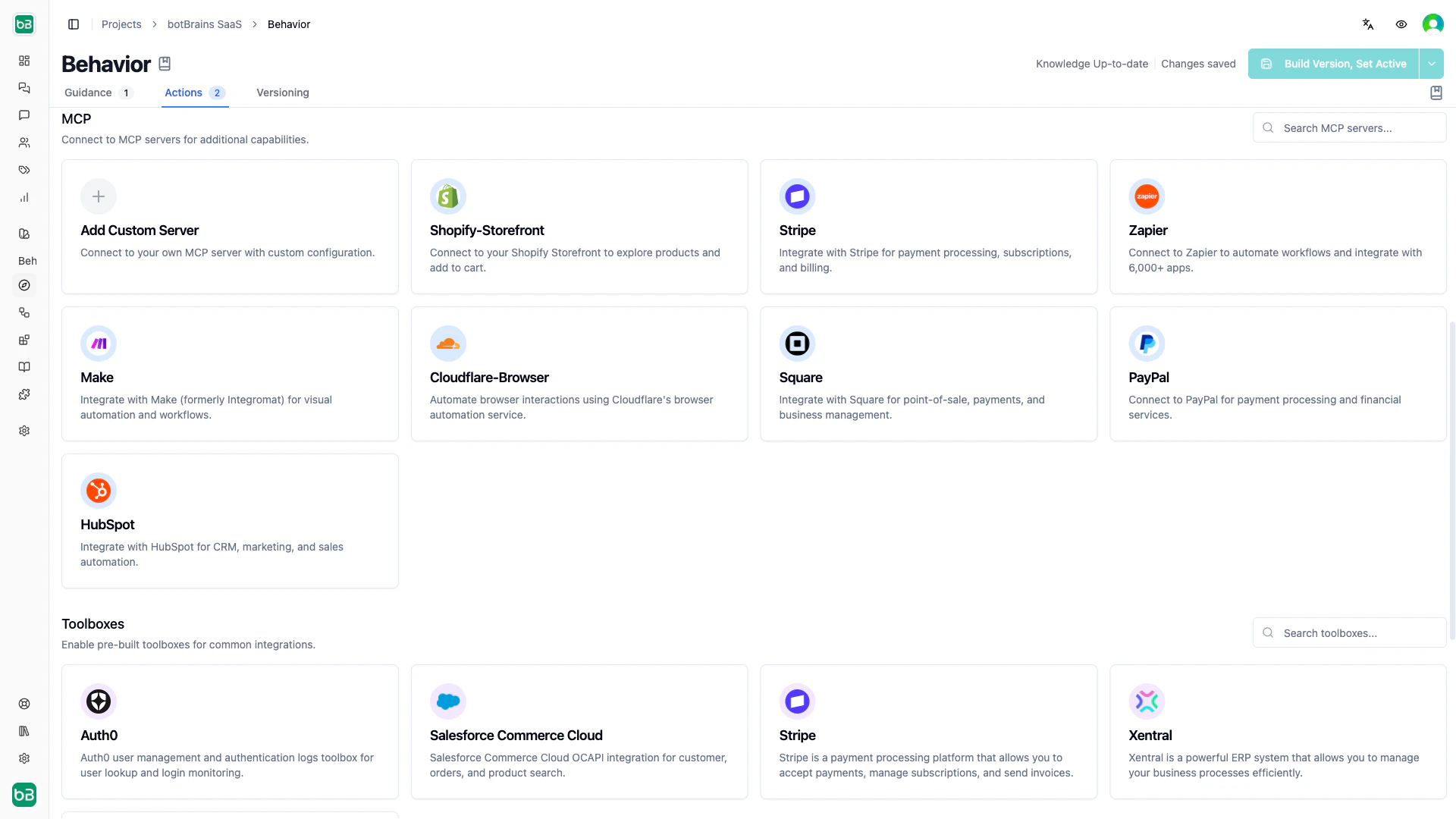Open the gear settings icon mid-sidebar

(x=24, y=431)
